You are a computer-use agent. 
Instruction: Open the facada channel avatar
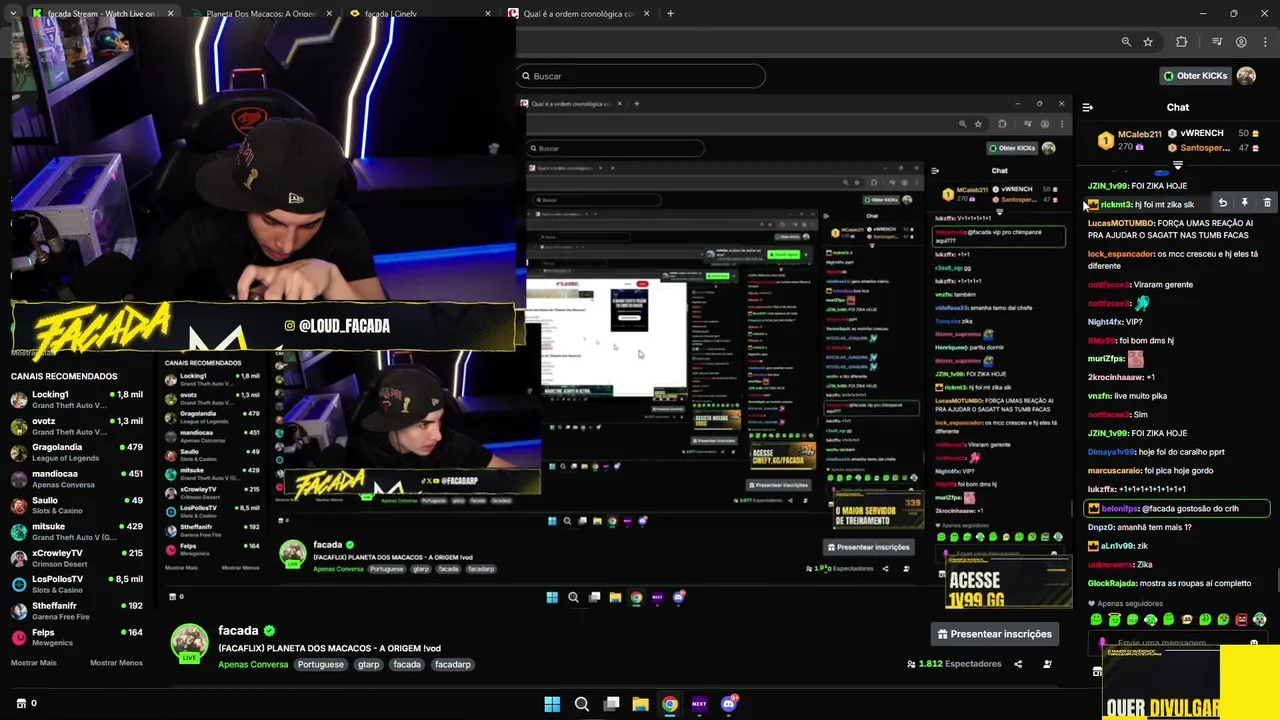pyautogui.click(x=190, y=643)
